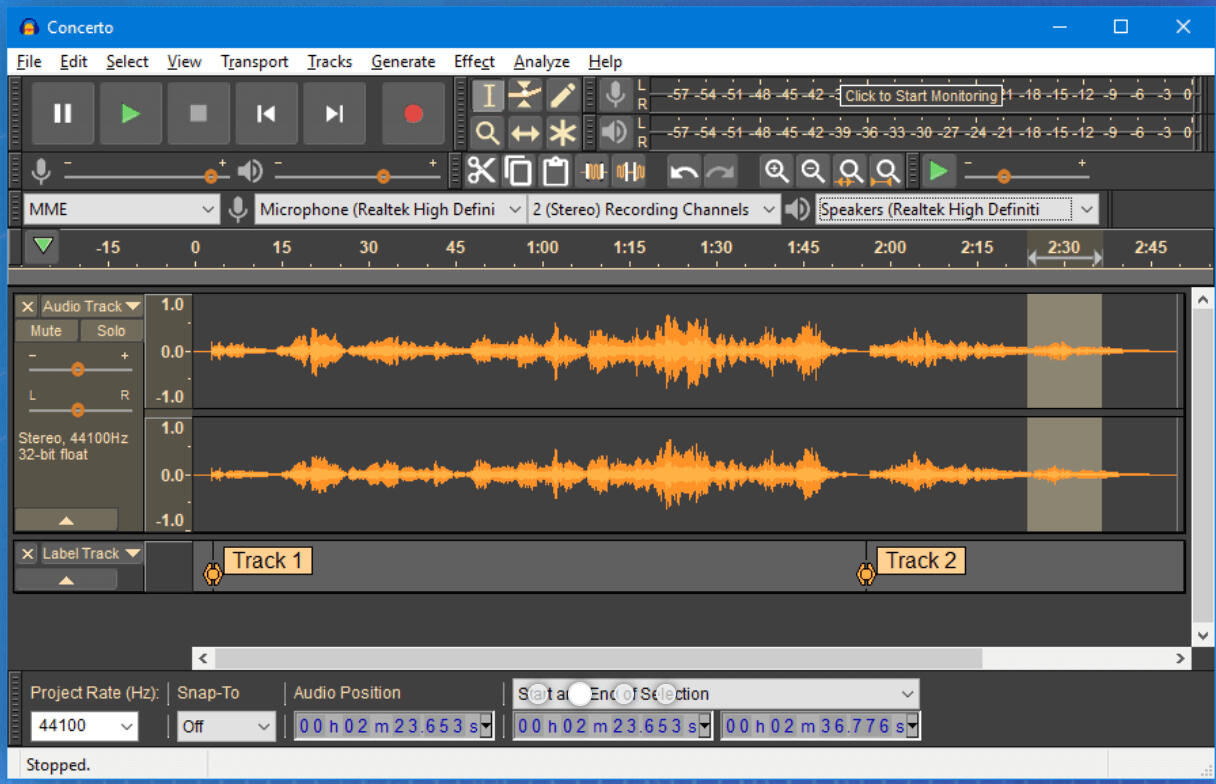Select the Multi-Tool asterisk icon
1216x784 pixels.
[562, 132]
